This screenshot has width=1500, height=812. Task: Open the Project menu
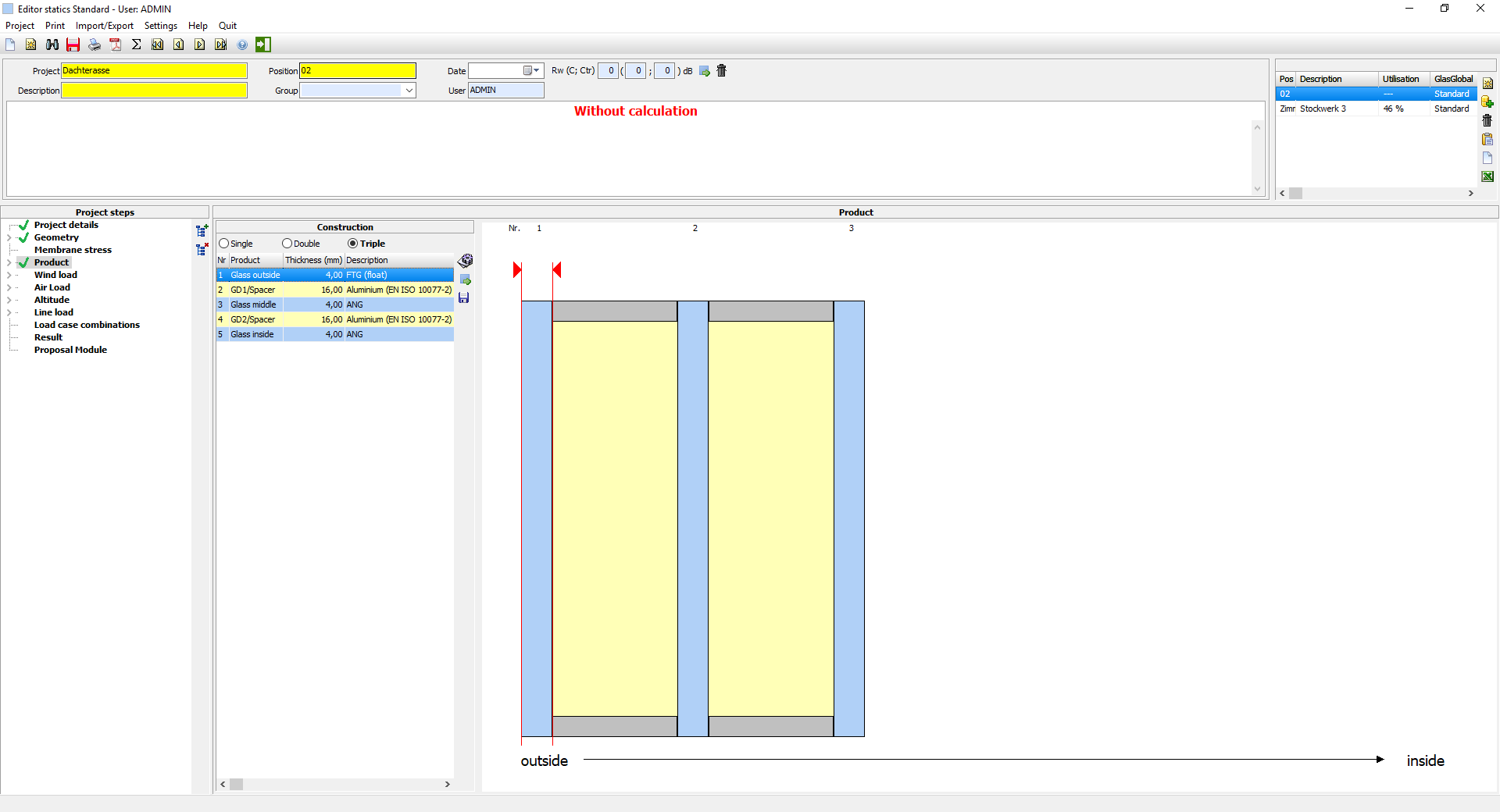pos(20,26)
